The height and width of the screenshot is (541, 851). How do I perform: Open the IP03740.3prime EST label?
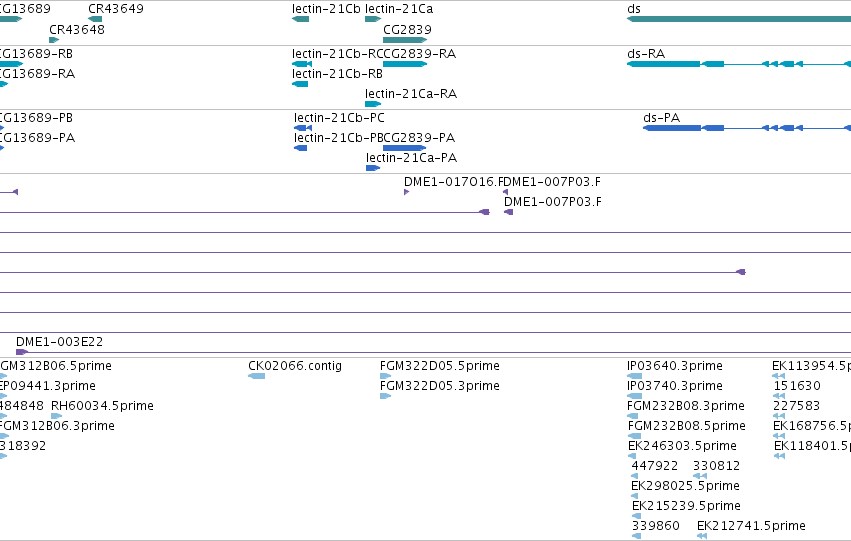click(x=675, y=386)
